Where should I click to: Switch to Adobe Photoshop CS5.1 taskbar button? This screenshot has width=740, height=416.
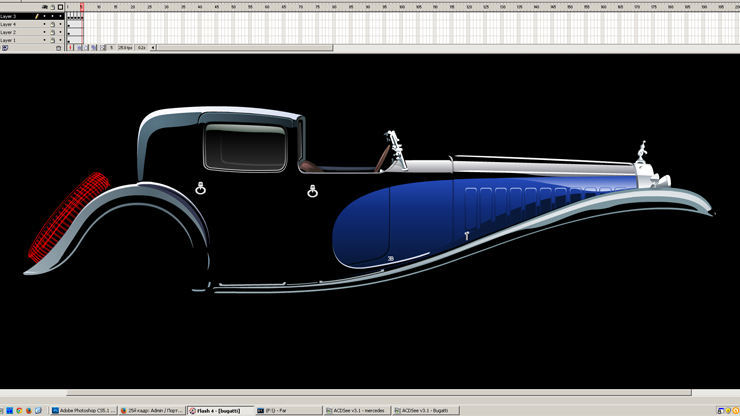pyautogui.click(x=83, y=410)
